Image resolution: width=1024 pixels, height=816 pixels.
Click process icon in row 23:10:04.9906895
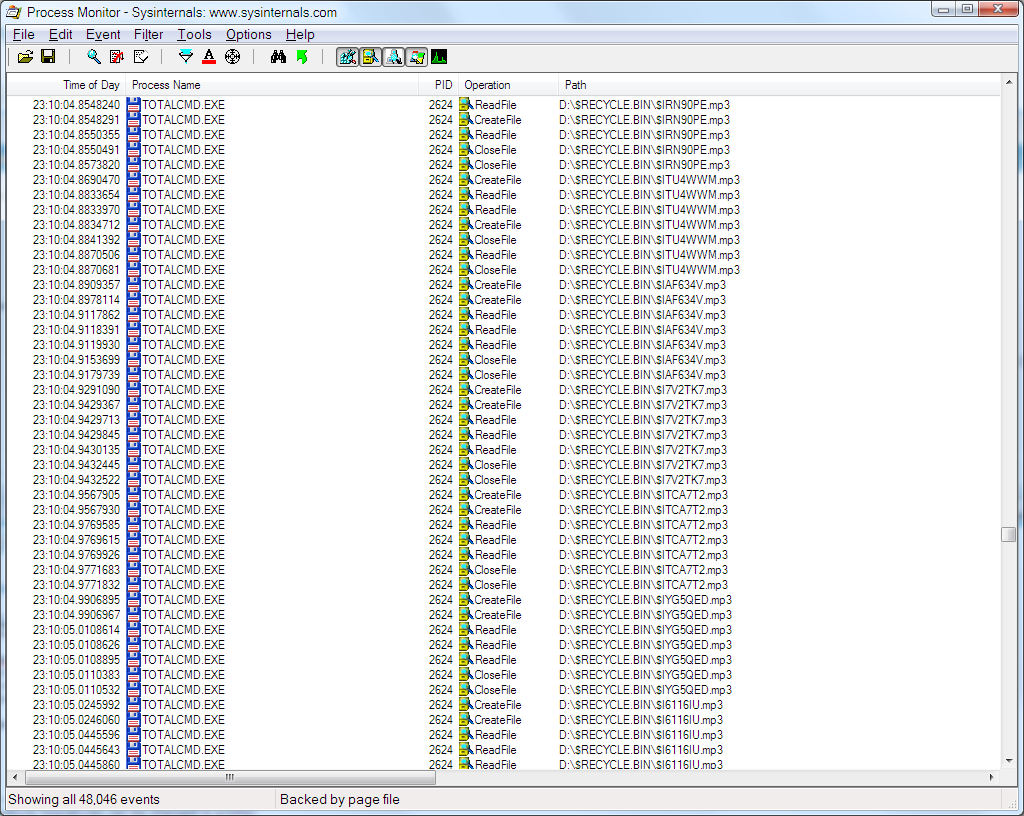tap(134, 600)
